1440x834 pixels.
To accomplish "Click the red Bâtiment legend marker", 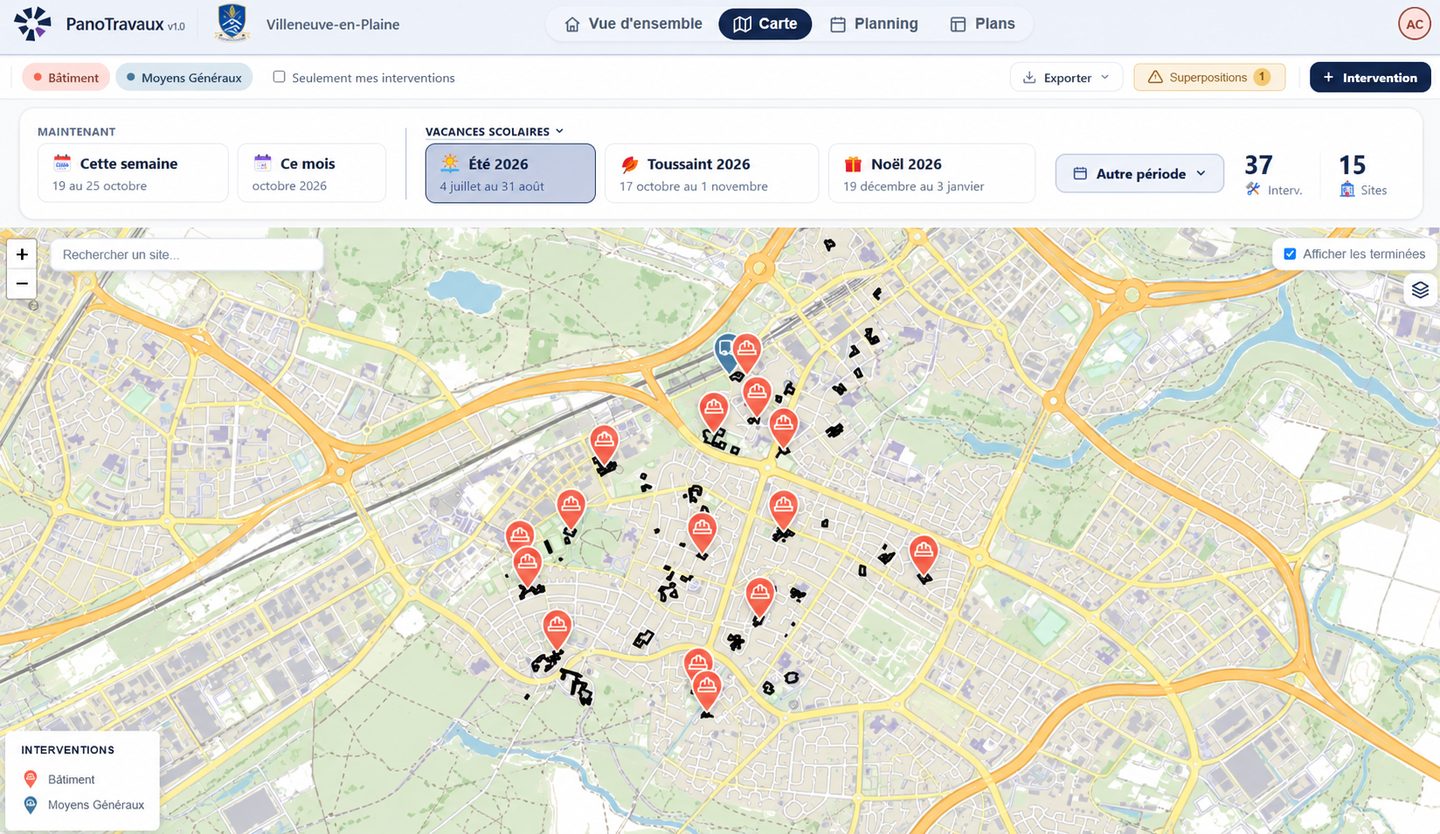I will (x=30, y=779).
